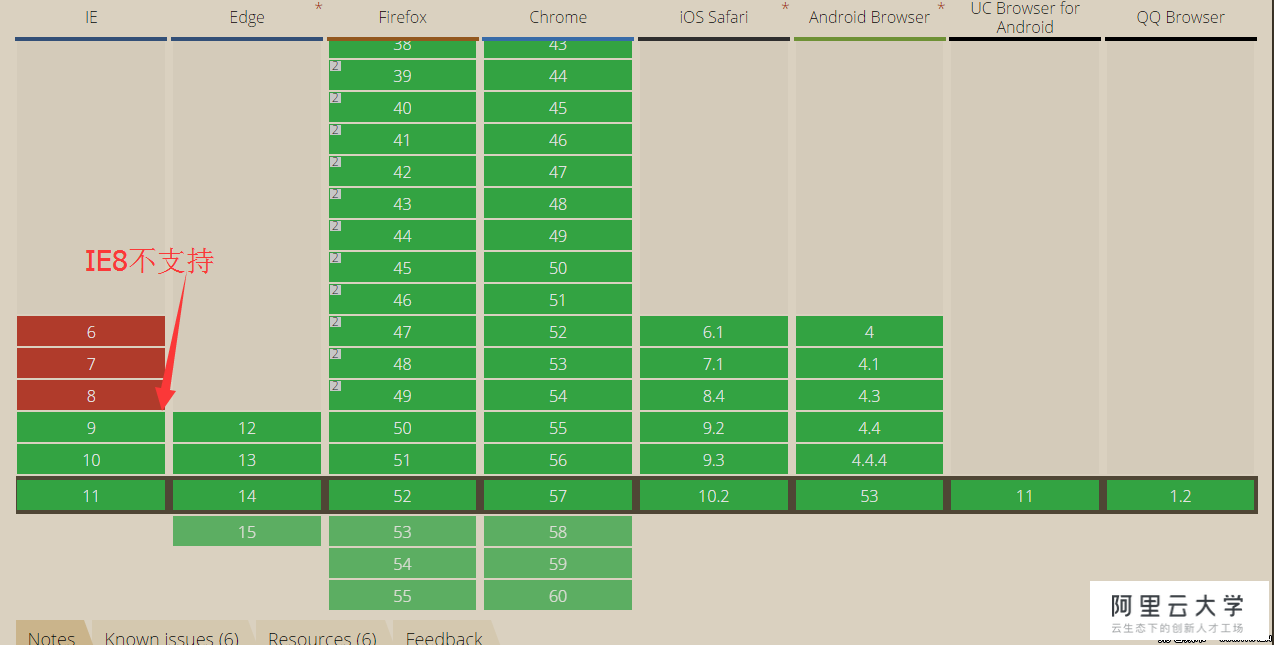
Task: Select the IE 7 unsupported cell
Action: pos(91,364)
